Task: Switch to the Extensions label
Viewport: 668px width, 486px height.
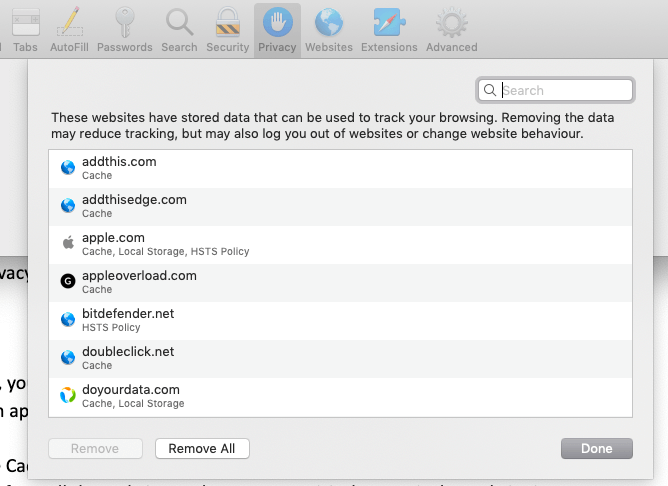Action: tap(389, 47)
